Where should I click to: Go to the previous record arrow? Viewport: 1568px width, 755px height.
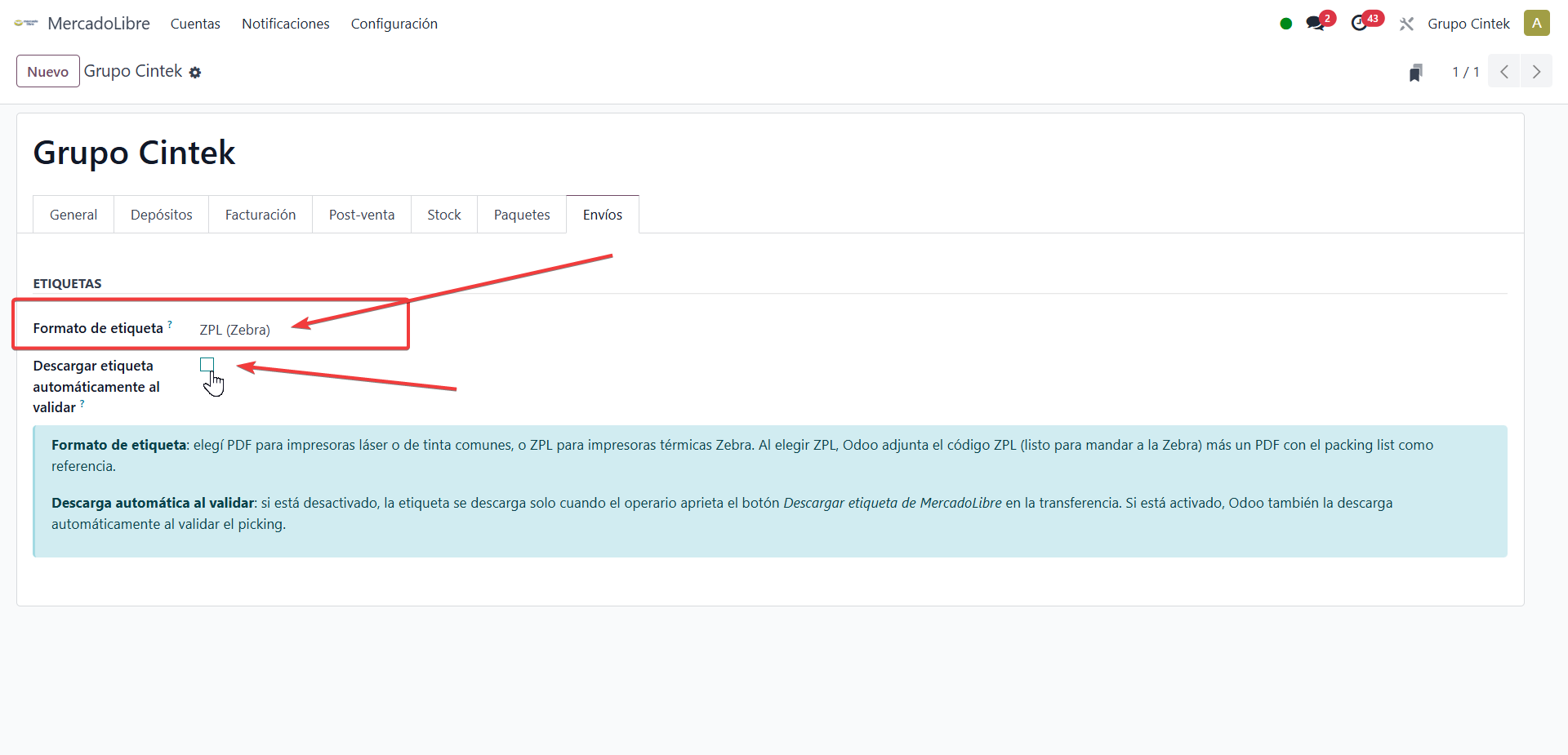coord(1504,72)
